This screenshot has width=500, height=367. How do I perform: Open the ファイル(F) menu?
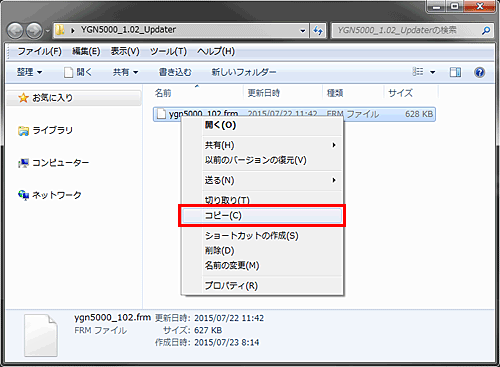click(x=39, y=51)
